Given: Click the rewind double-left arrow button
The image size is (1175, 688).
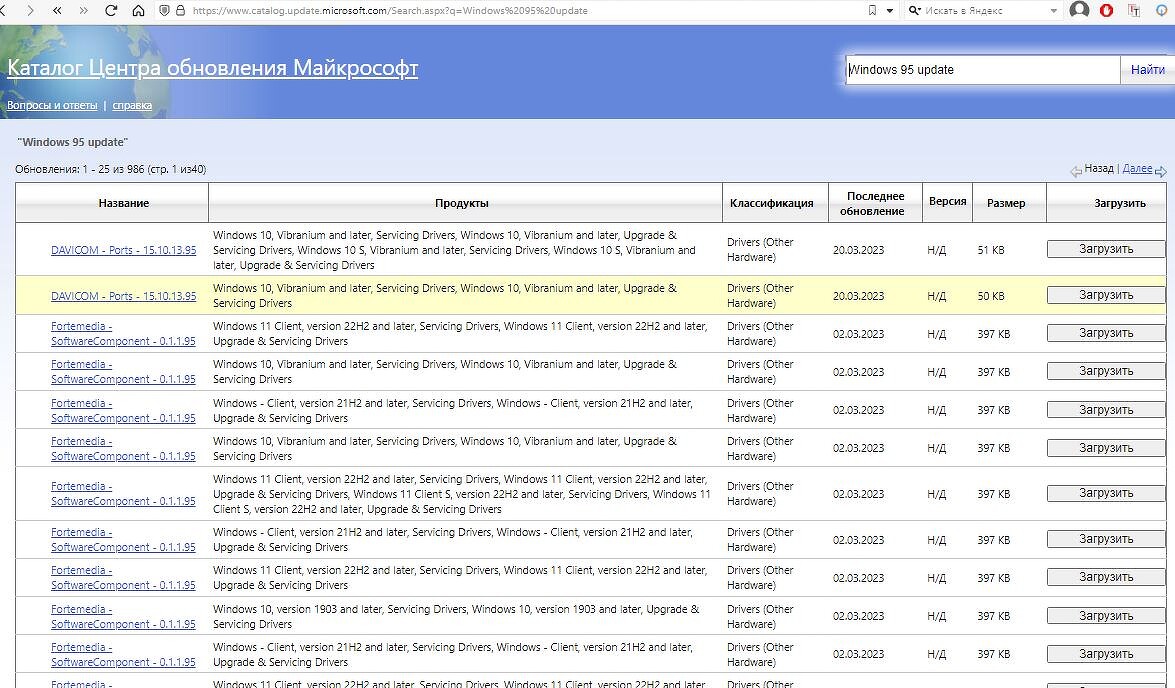Looking at the screenshot, I should 57,10.
